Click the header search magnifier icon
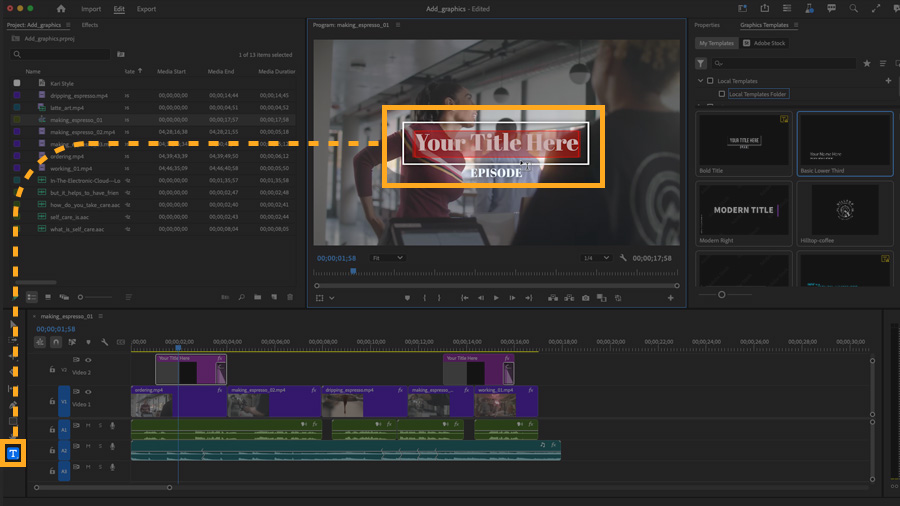Image resolution: width=900 pixels, height=506 pixels. coord(854,8)
